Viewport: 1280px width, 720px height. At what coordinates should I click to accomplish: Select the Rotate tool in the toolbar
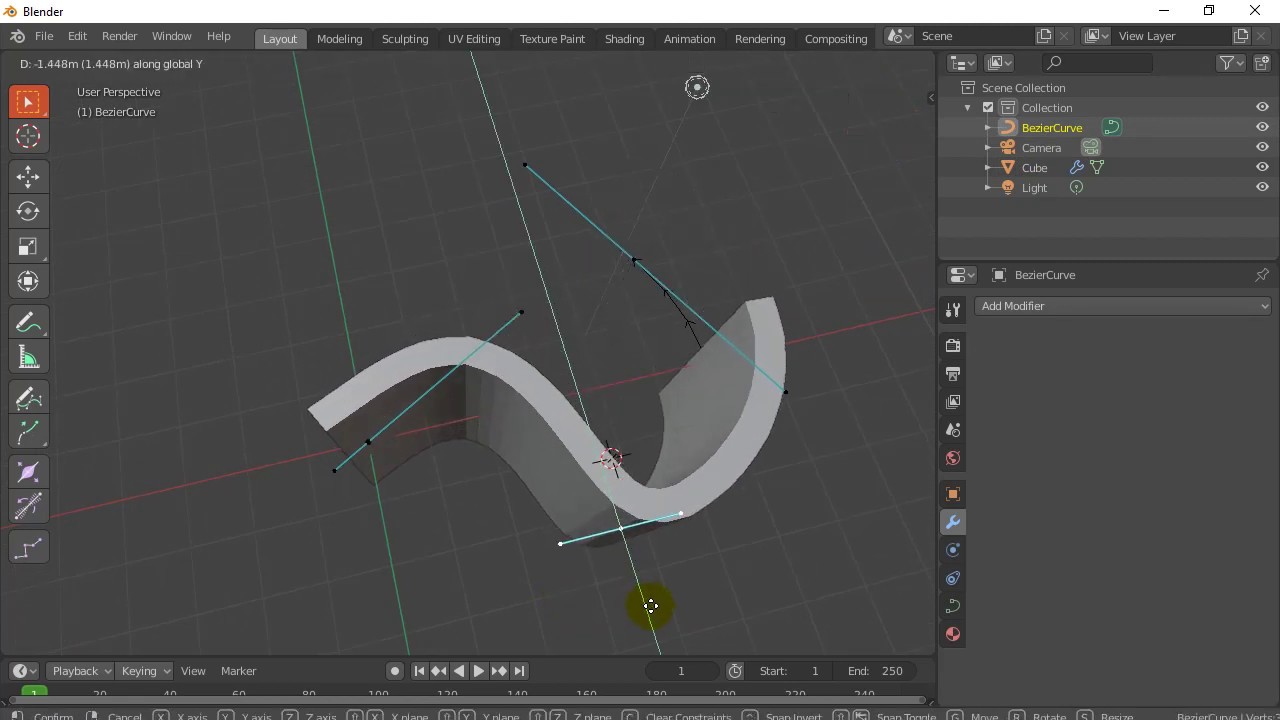tap(28, 211)
